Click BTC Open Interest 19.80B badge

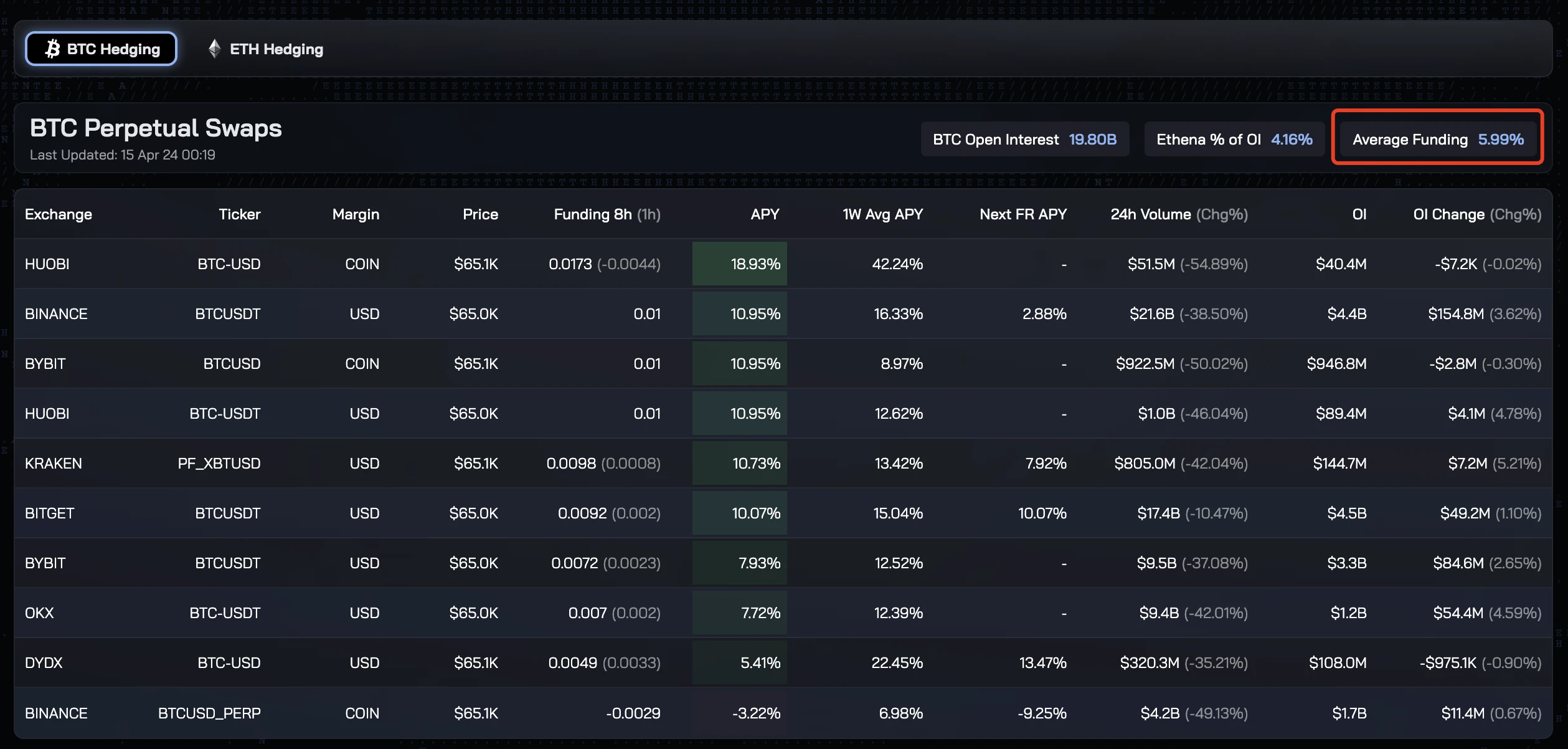coord(1024,139)
